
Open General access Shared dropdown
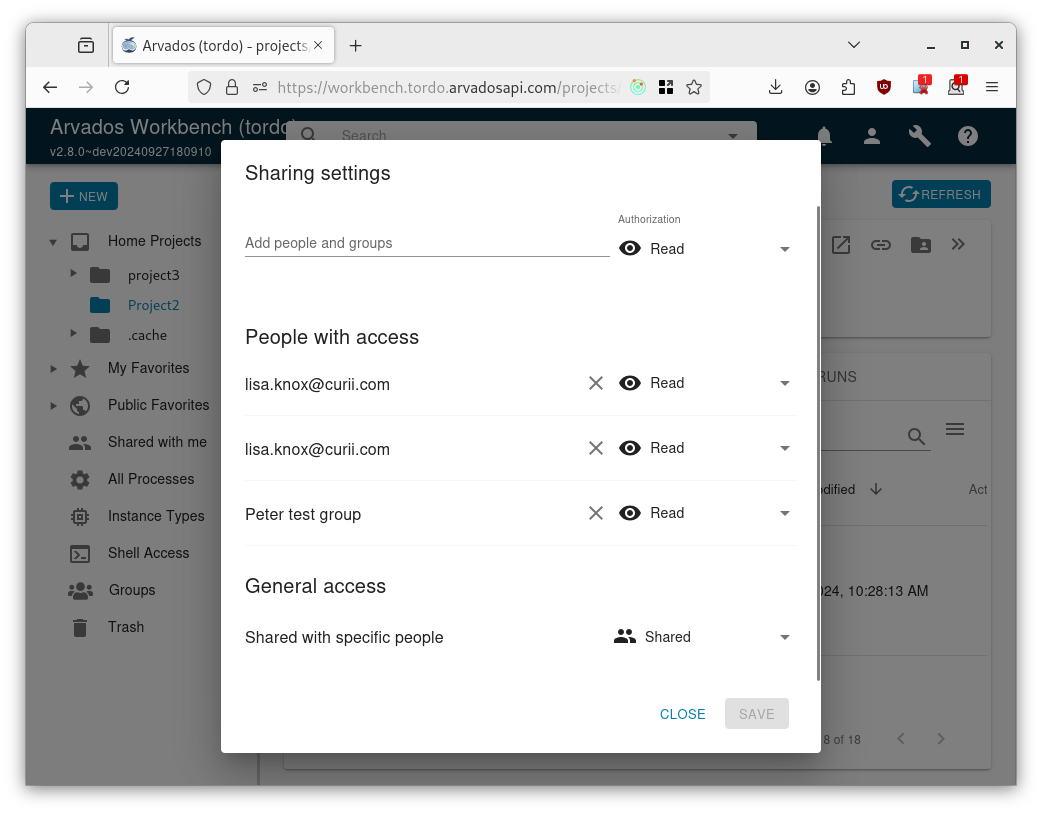[x=703, y=637]
